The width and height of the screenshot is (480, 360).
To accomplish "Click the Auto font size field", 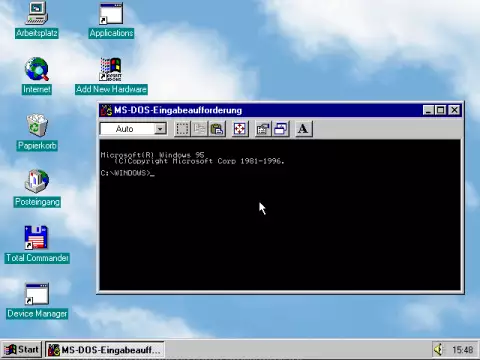I will tap(128, 129).
